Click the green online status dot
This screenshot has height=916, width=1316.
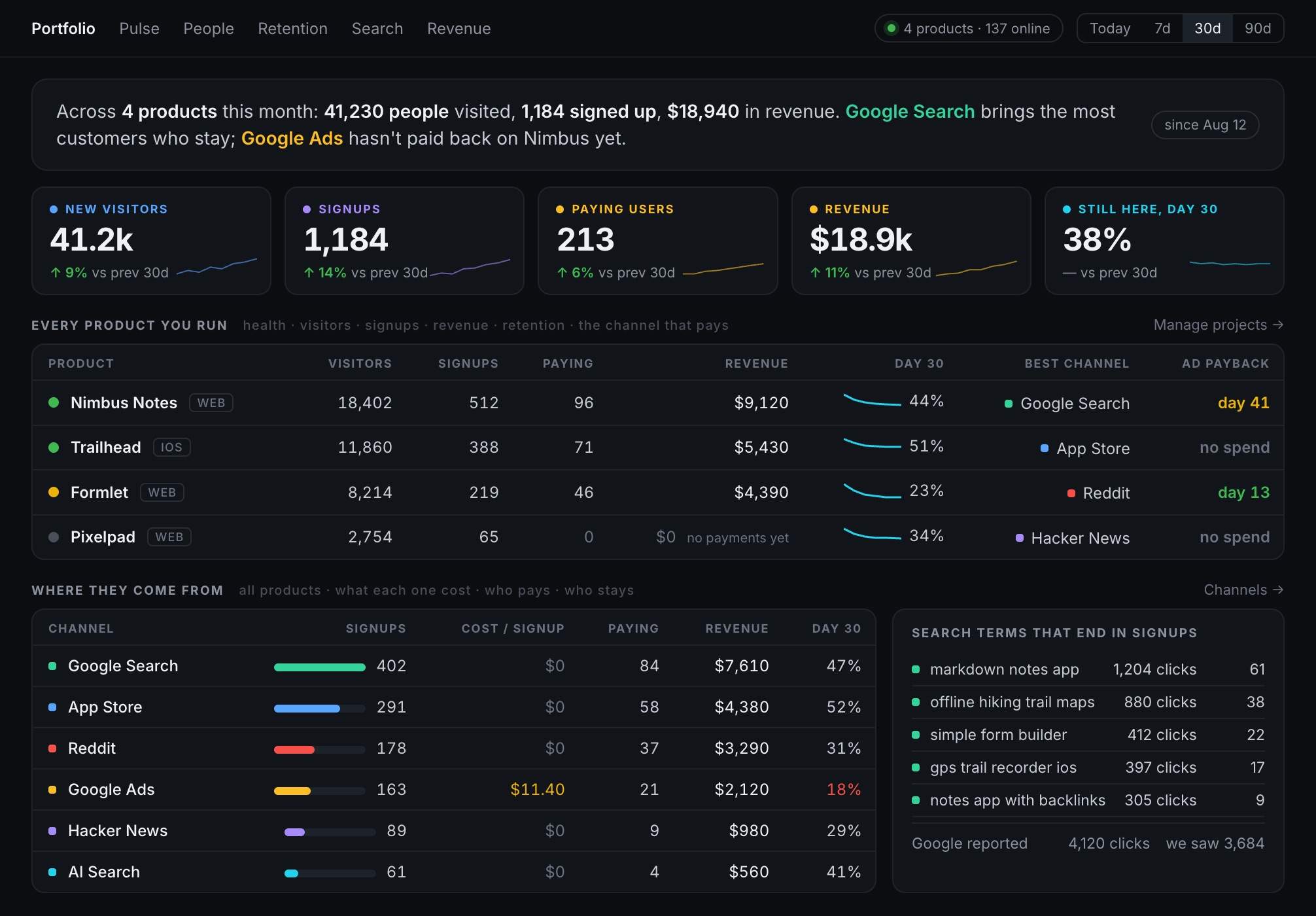tap(891, 29)
